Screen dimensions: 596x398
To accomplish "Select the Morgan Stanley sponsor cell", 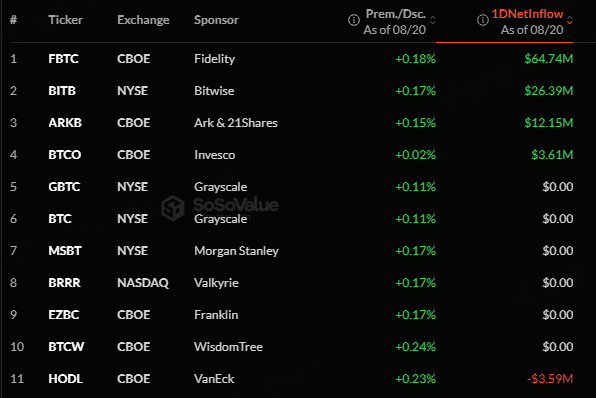I will (236, 251).
